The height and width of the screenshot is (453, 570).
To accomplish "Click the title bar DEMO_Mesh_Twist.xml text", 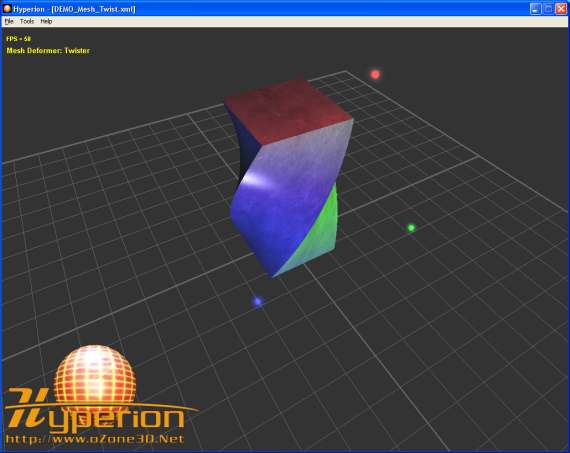I will pos(93,9).
